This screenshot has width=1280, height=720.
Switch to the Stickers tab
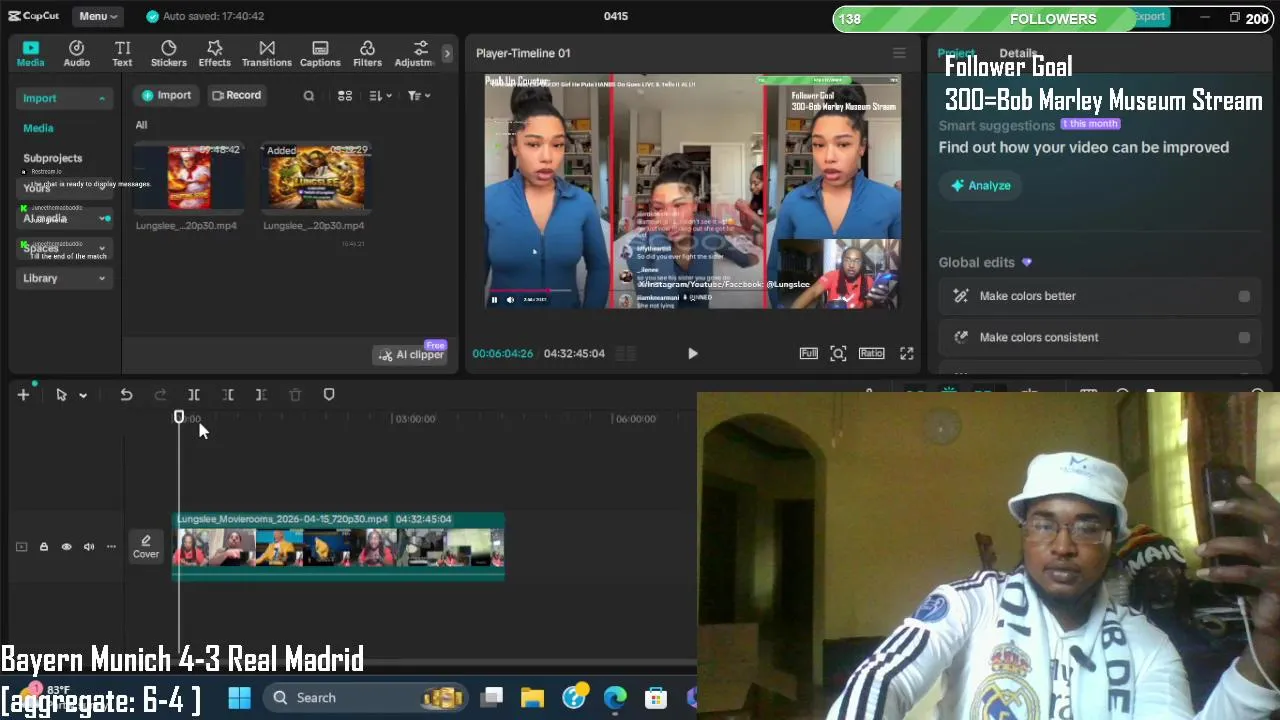(x=168, y=54)
